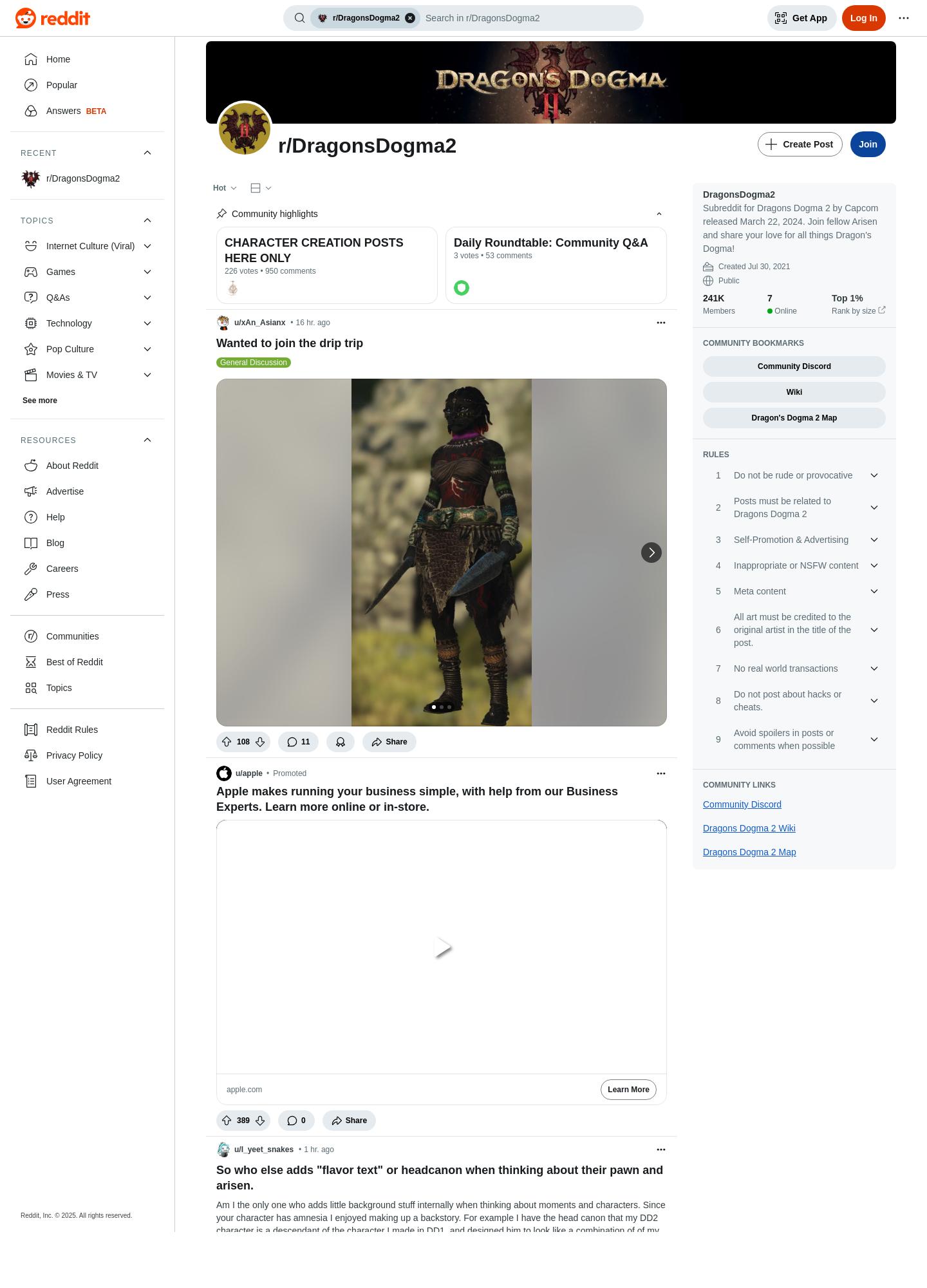Viewport: 927px width, 1288px height.
Task: Open CHARACTER CREATION POSTS HERE ONLY highlight
Action: coord(327,265)
